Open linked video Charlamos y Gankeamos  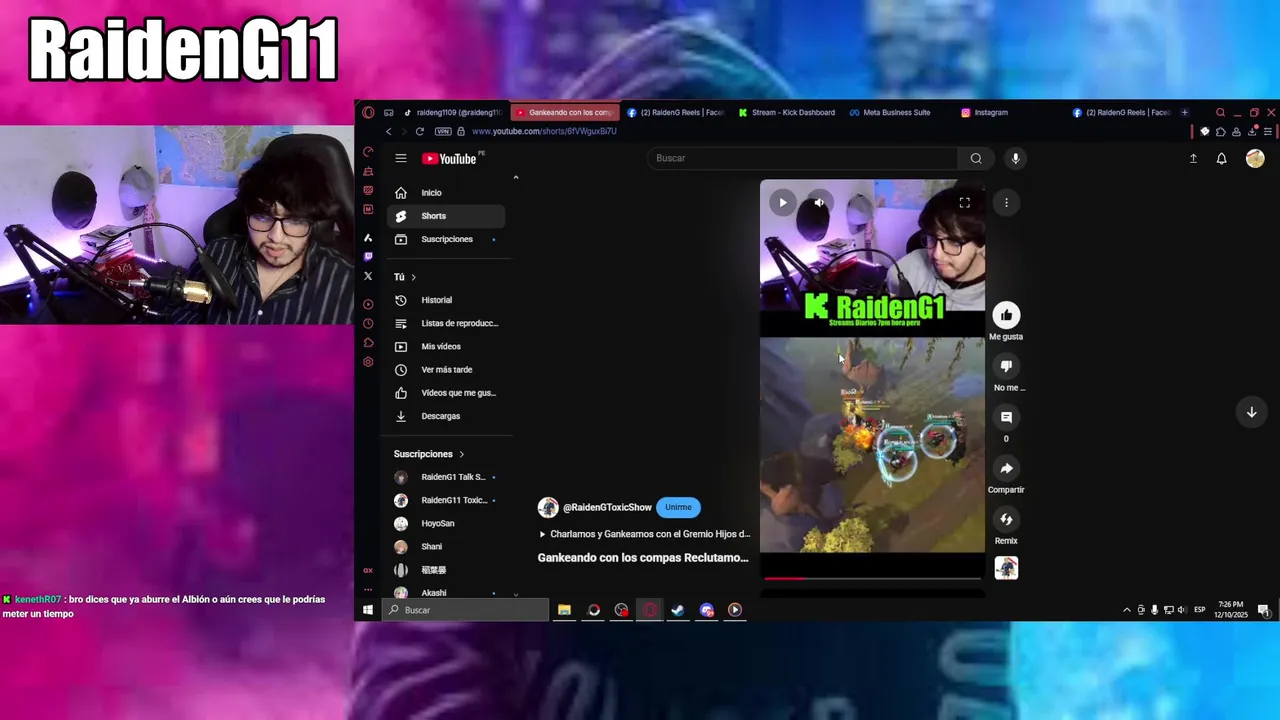tap(644, 534)
